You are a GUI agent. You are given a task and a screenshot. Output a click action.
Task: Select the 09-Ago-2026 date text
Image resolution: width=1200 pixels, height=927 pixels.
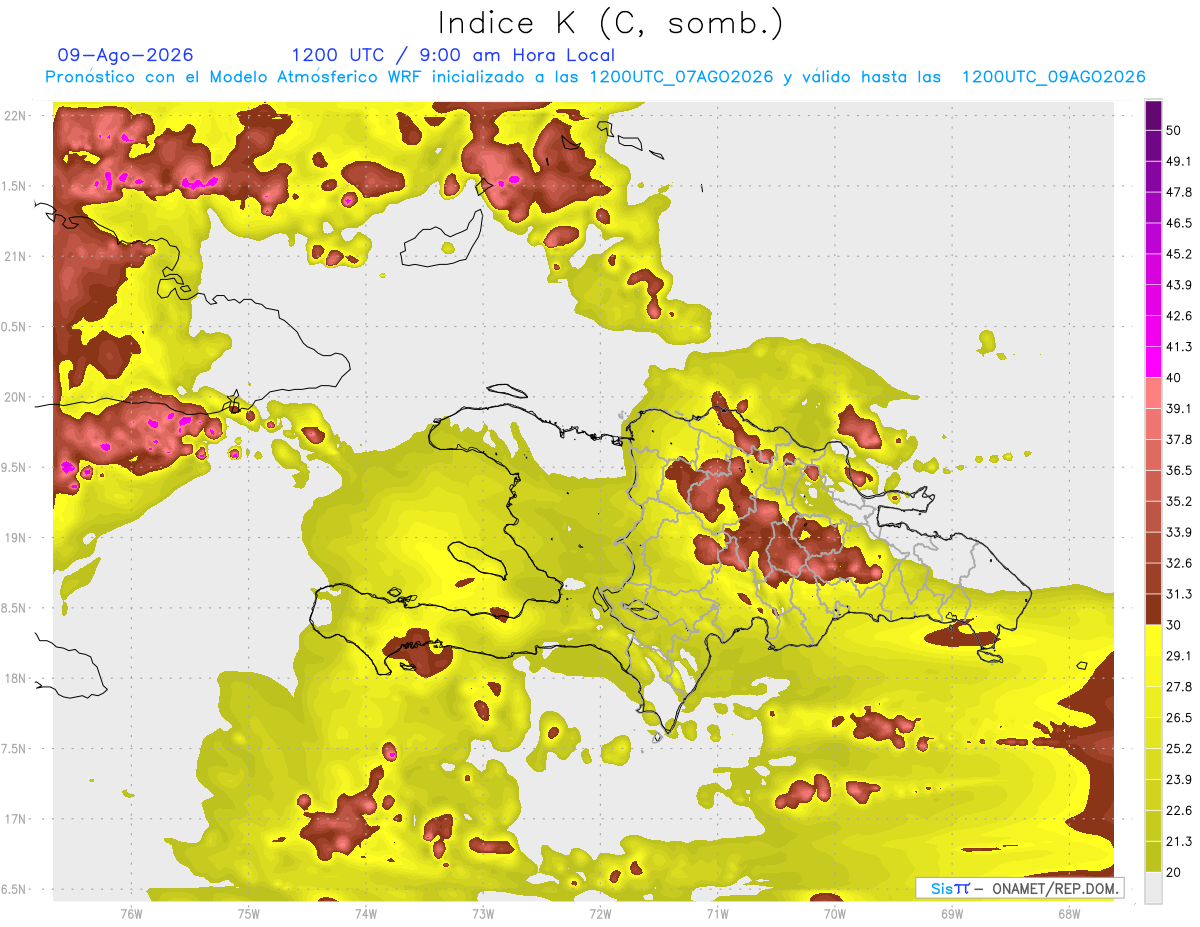125,55
